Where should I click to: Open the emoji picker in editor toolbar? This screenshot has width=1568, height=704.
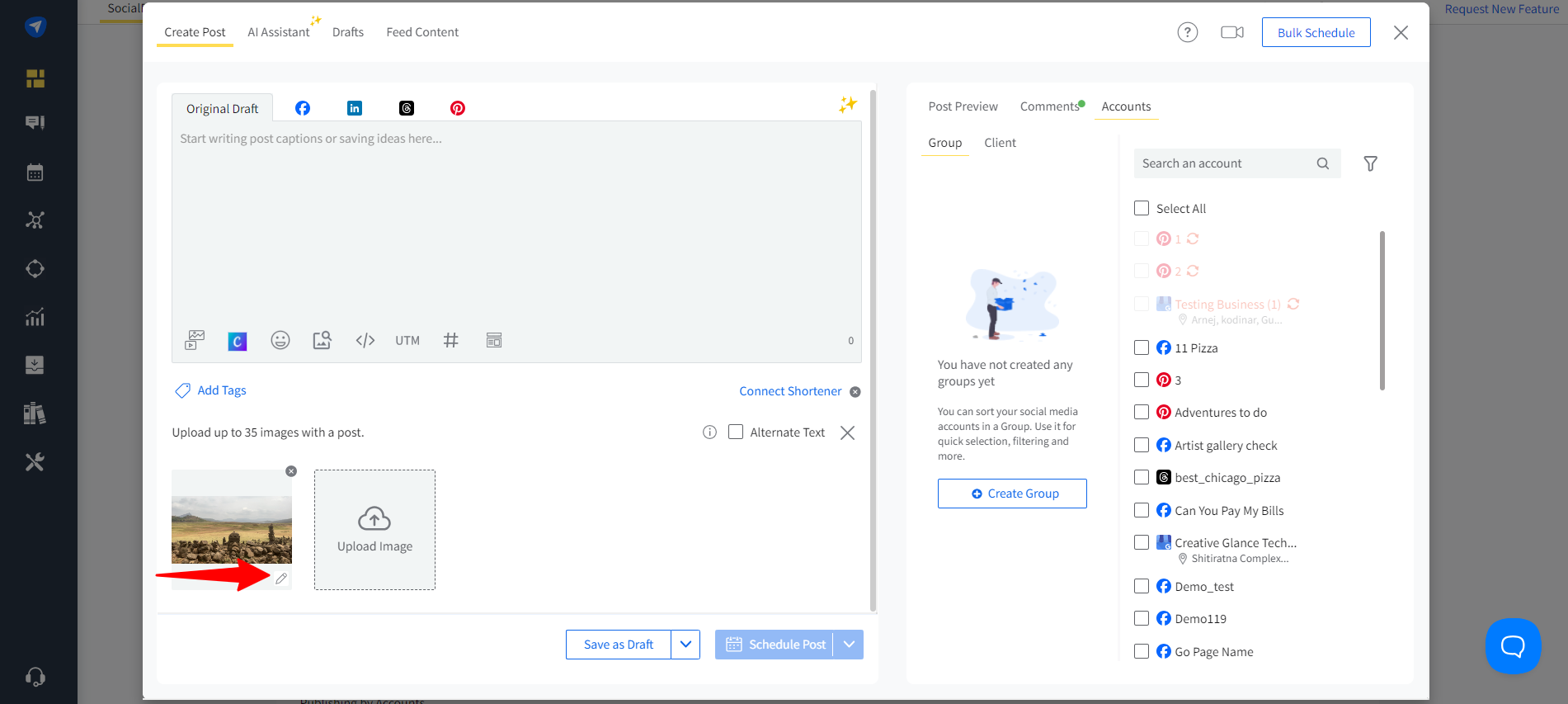pos(280,340)
